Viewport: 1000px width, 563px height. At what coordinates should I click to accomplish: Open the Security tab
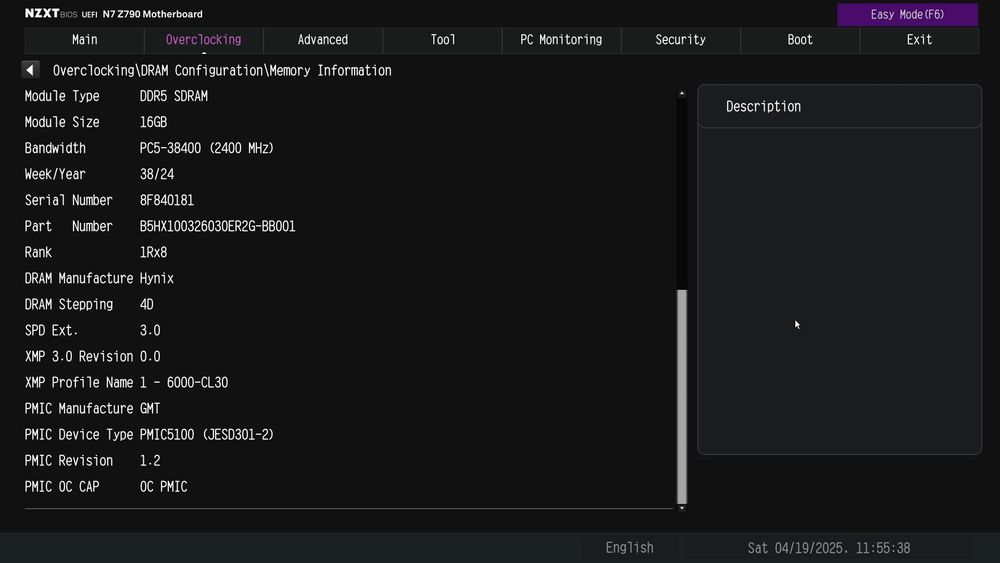click(x=680, y=40)
